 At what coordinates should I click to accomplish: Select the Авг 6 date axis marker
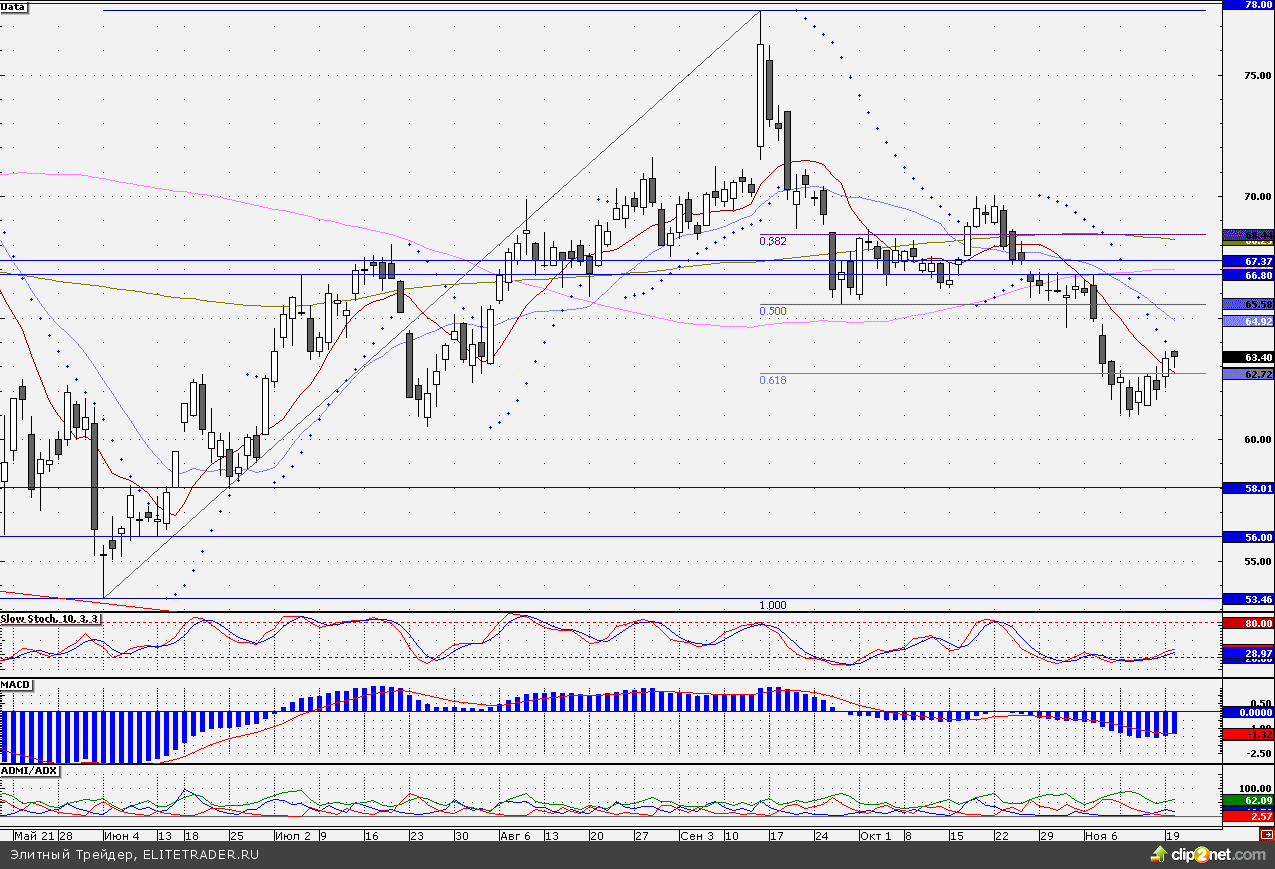[x=515, y=835]
